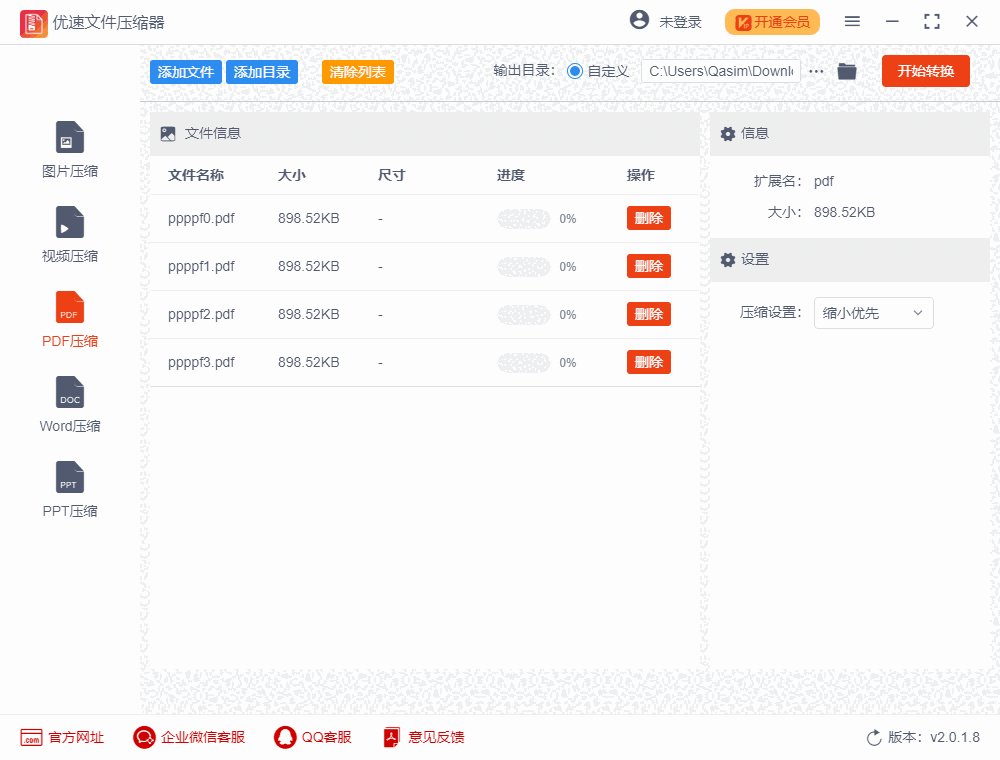
Task: Select the PDF压缩 sidebar icon
Action: click(x=69, y=318)
